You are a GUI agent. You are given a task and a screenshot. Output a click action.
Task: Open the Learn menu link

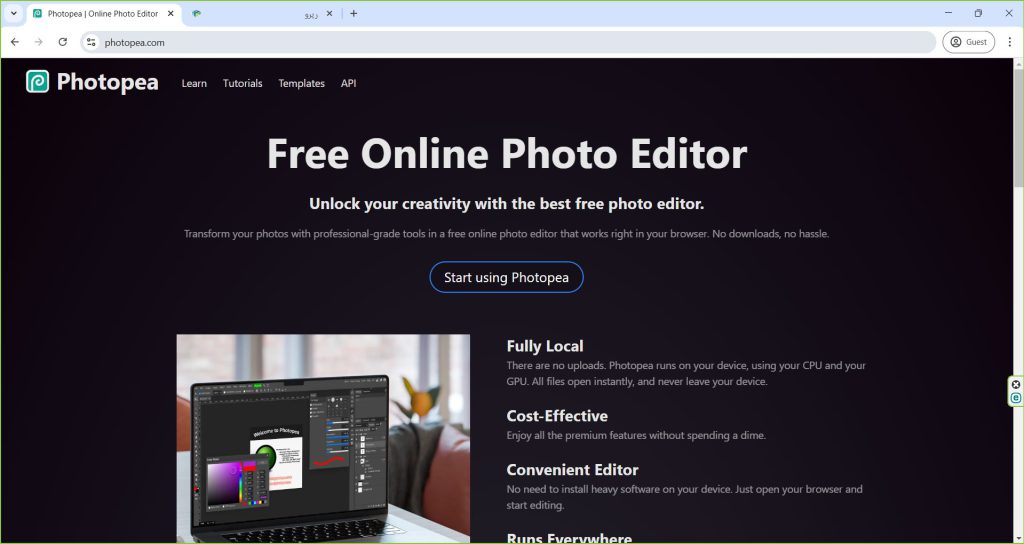click(194, 84)
